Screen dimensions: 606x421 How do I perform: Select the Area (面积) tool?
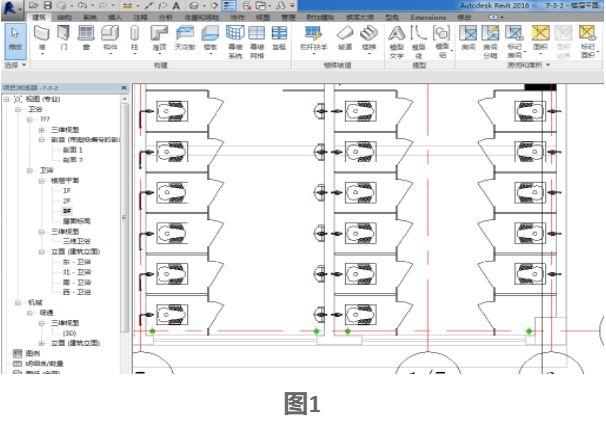(540, 38)
